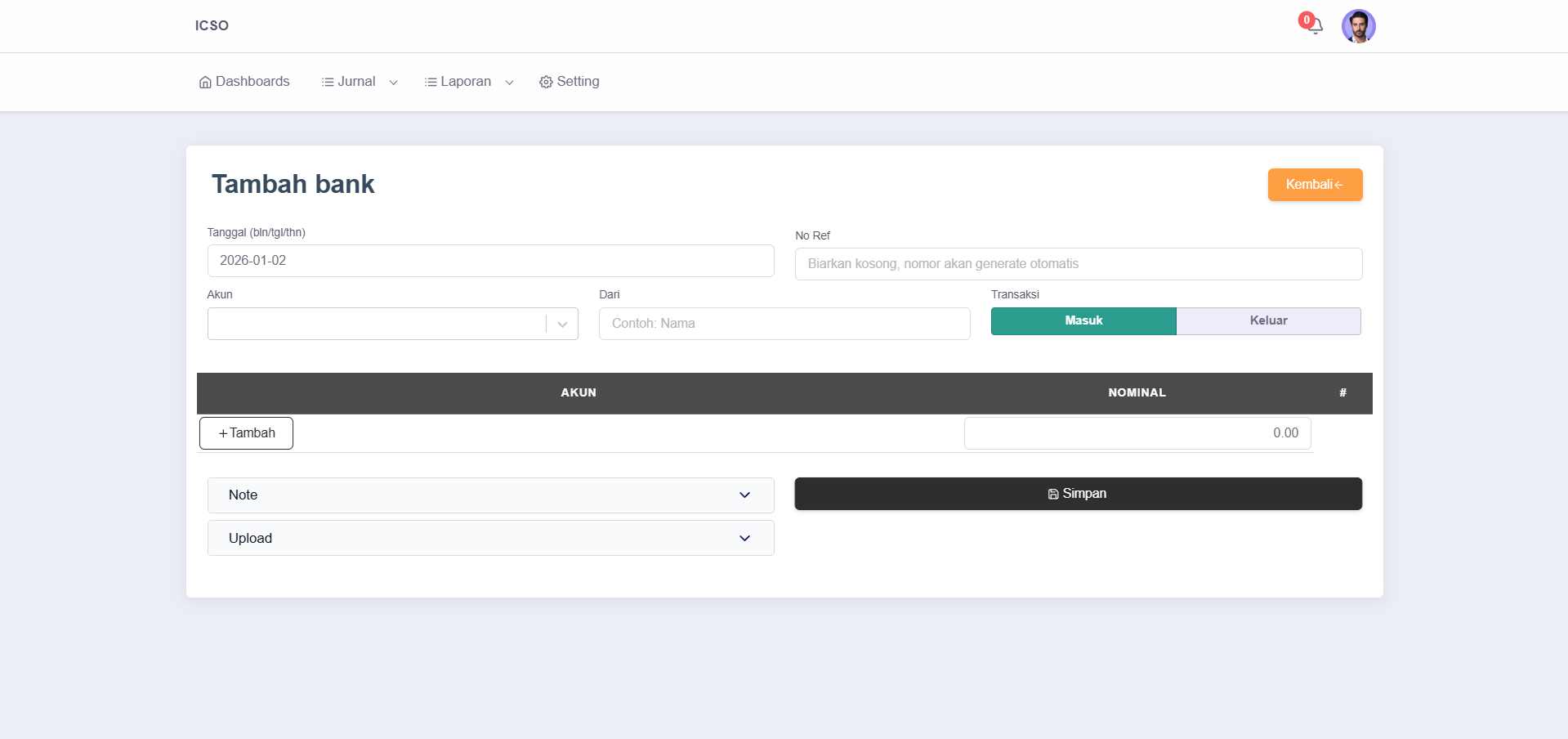Add a row with Tambah button
Screen dimensions: 1568x739
coord(246,433)
